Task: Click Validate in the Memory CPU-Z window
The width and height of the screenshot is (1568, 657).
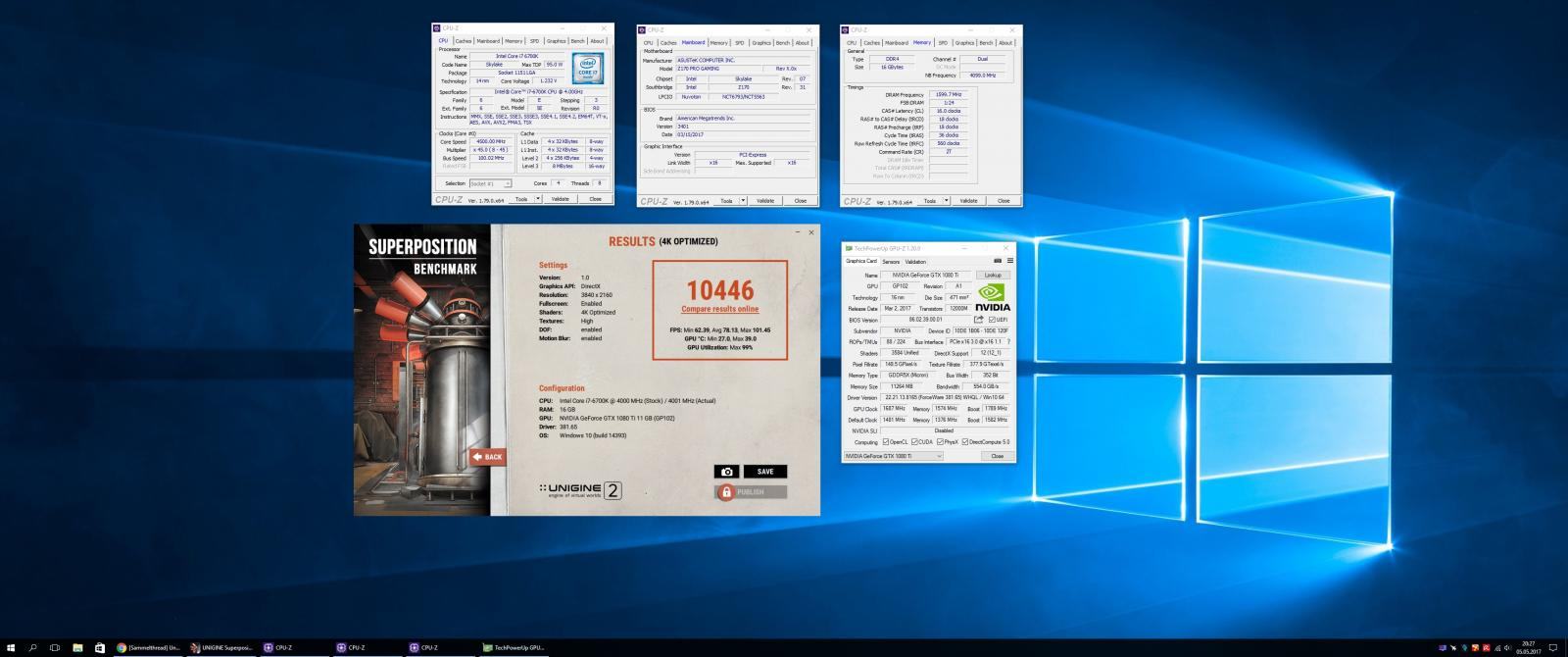Action: pyautogui.click(x=969, y=200)
